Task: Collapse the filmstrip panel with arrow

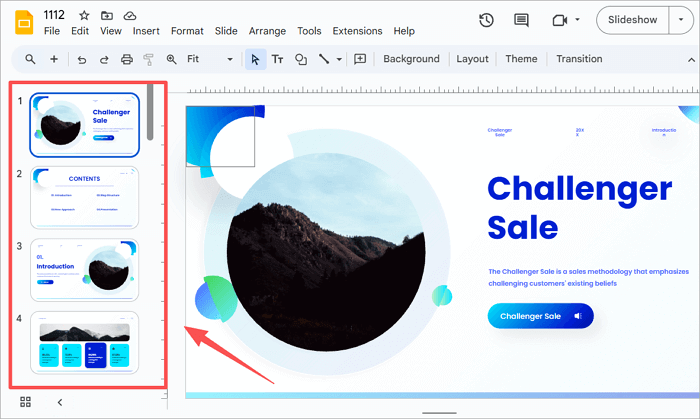Action: pyautogui.click(x=59, y=402)
